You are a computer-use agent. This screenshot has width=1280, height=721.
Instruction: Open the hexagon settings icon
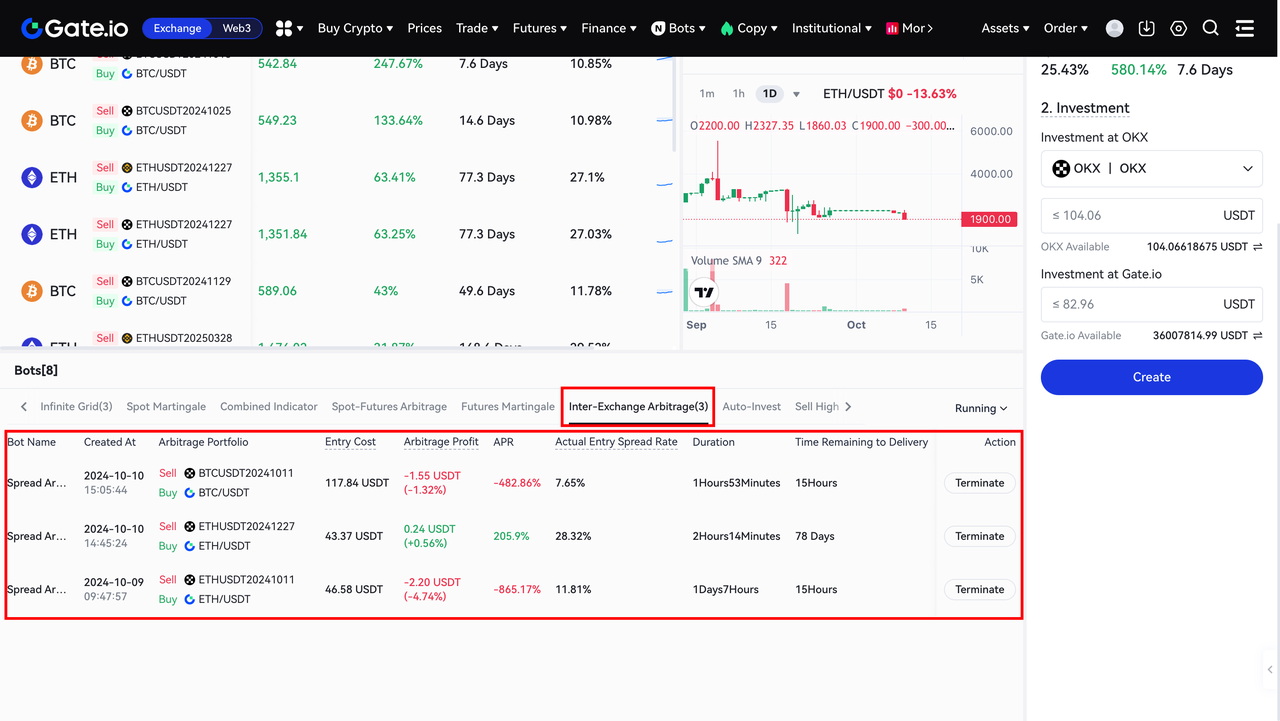pyautogui.click(x=1179, y=29)
